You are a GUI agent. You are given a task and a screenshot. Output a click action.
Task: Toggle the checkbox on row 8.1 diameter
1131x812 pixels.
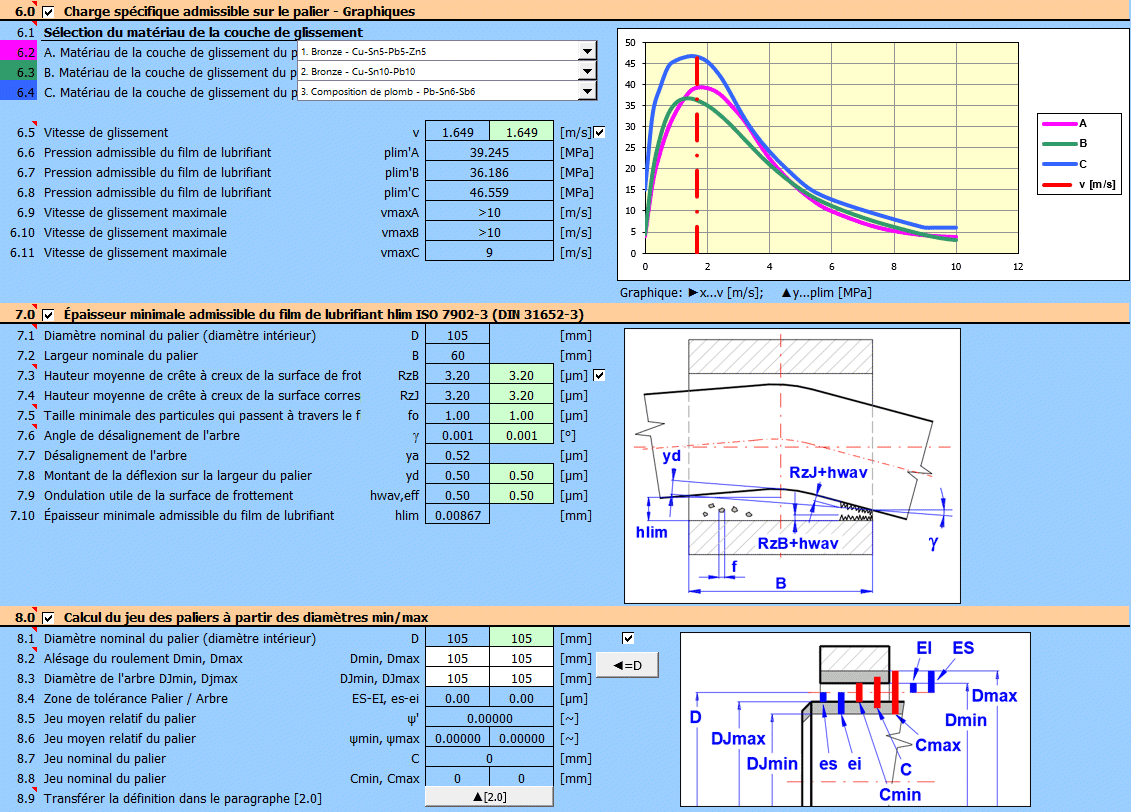[x=628, y=638]
